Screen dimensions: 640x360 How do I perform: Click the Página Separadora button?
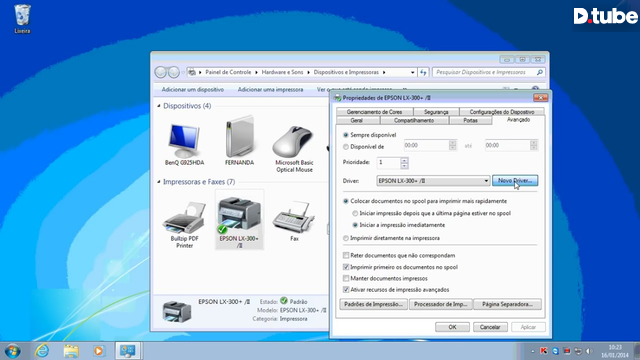click(x=507, y=304)
